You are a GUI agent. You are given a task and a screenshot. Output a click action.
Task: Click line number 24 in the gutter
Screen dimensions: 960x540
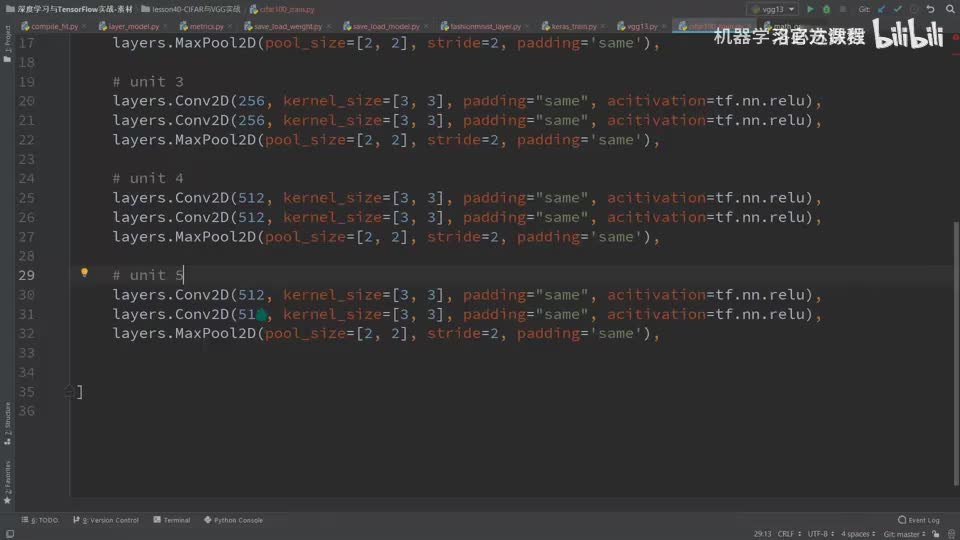(x=26, y=178)
